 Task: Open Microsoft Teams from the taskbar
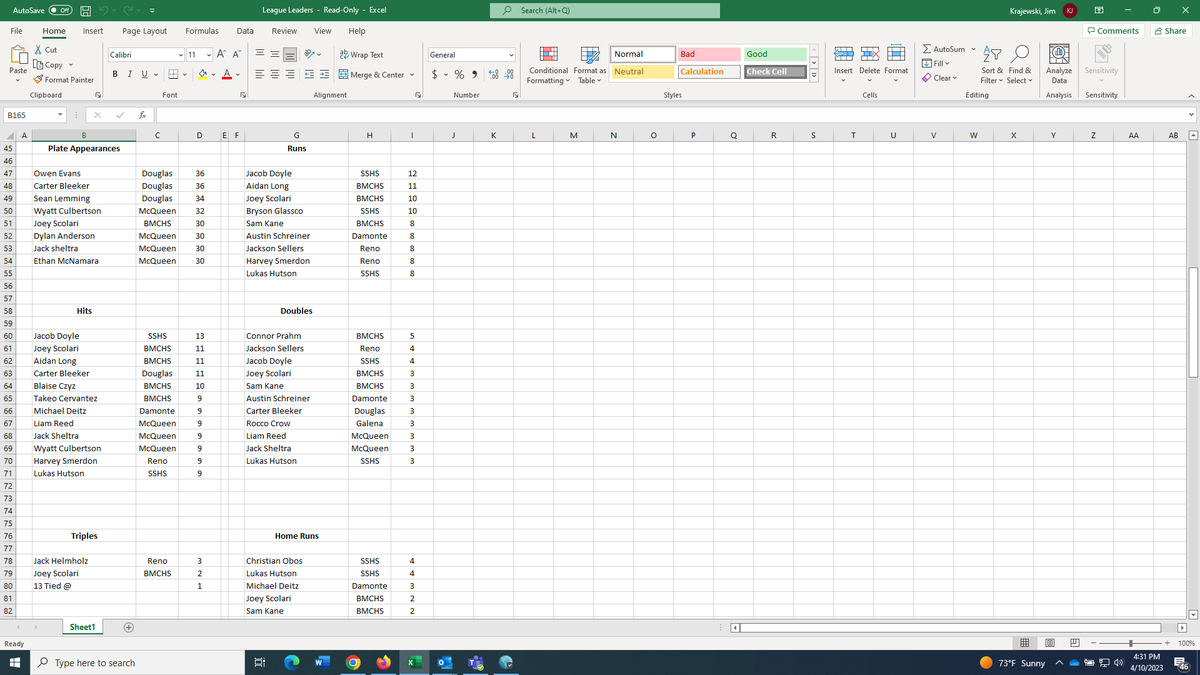click(x=477, y=663)
